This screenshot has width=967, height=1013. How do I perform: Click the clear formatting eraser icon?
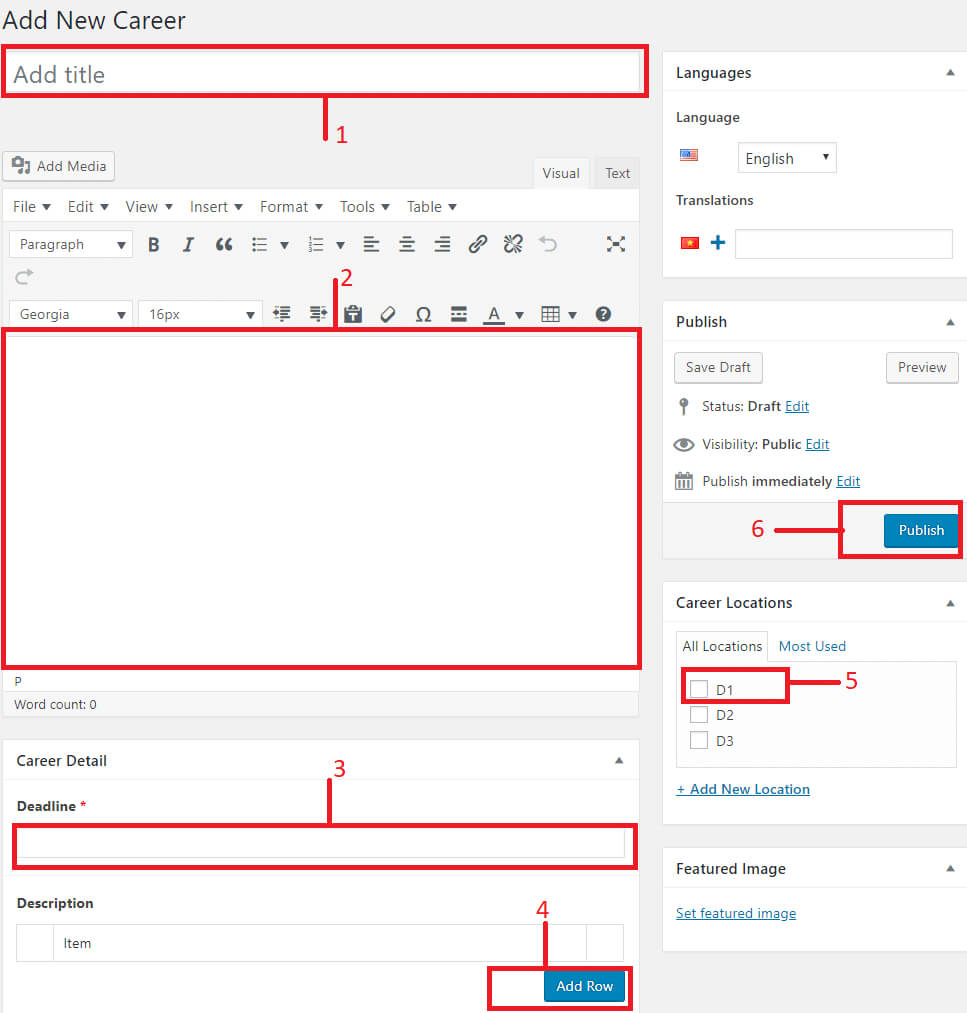tap(388, 314)
